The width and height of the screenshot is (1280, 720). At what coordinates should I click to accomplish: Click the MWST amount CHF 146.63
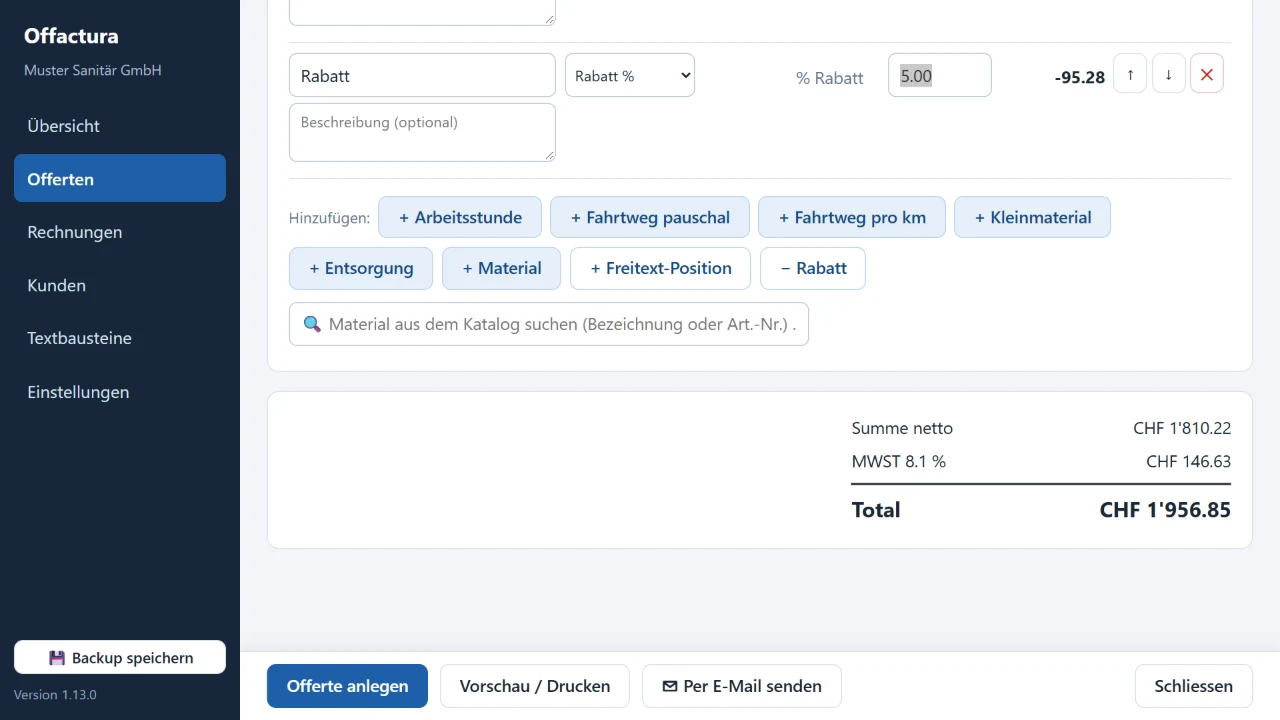click(1188, 462)
